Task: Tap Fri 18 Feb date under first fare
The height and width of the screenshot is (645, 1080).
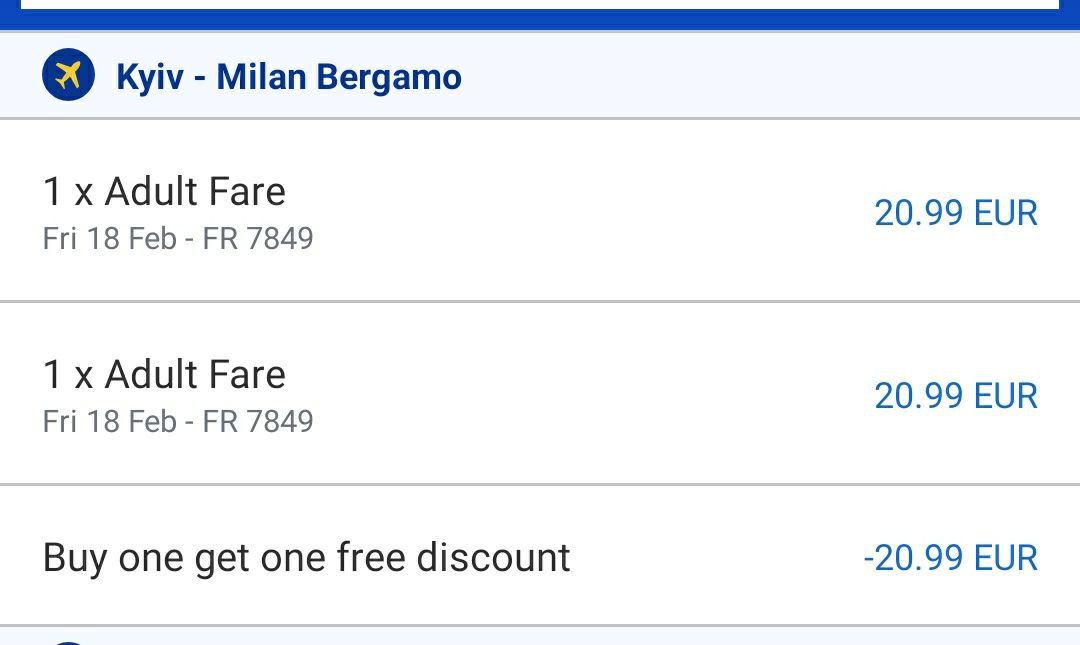Action: point(110,239)
